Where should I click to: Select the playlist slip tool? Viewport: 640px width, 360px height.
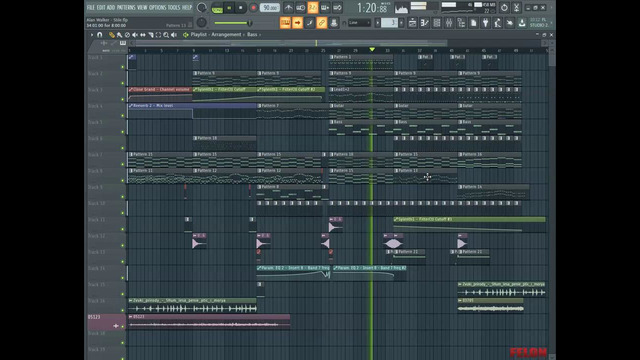143,35
